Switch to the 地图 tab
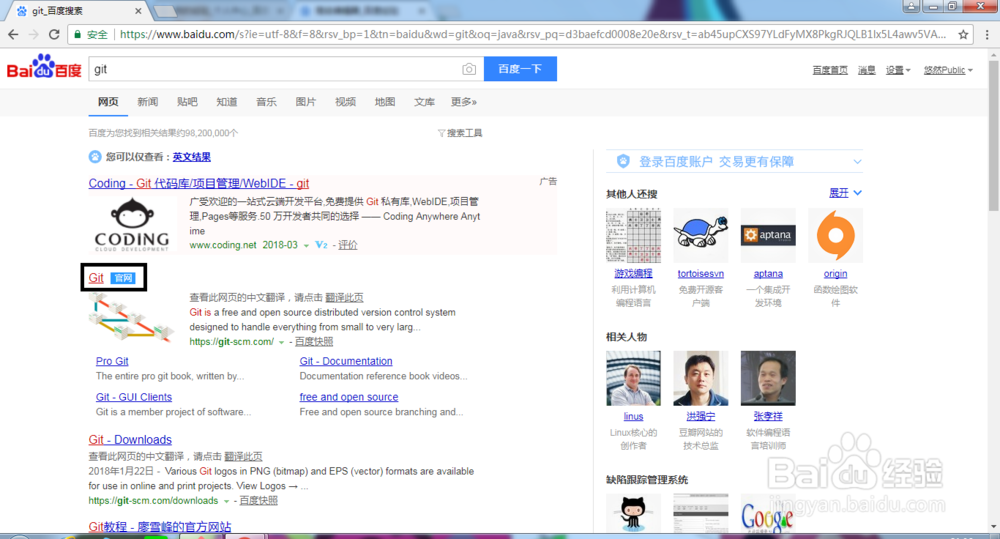 (x=385, y=102)
